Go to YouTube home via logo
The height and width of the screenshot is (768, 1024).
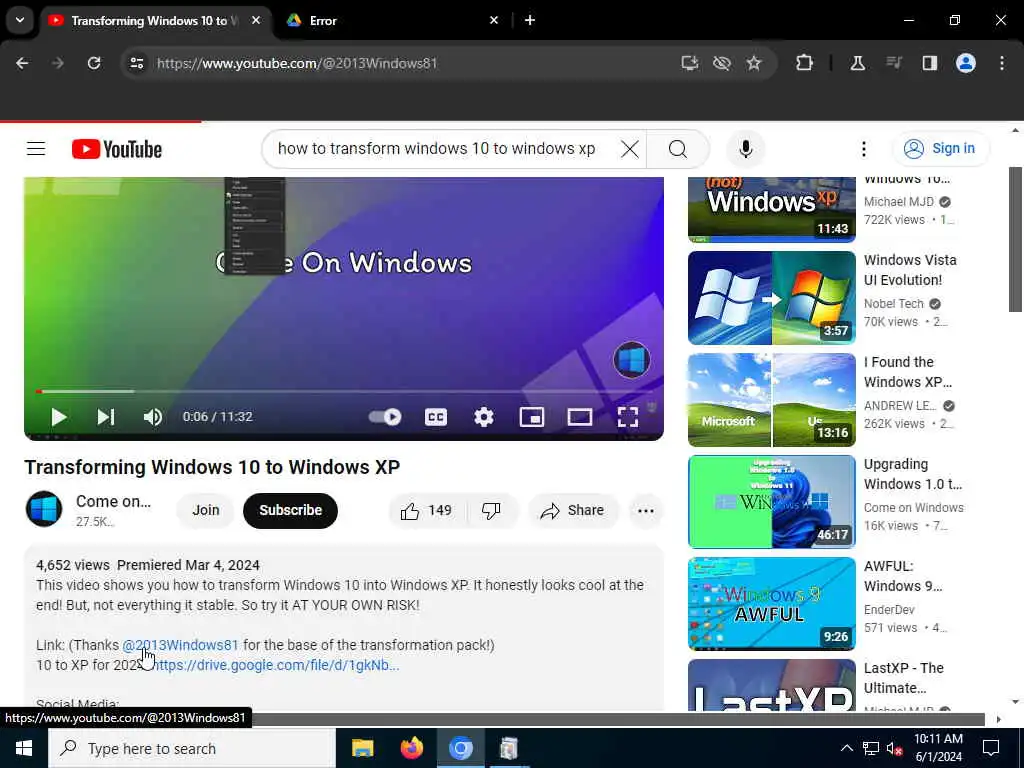point(117,149)
